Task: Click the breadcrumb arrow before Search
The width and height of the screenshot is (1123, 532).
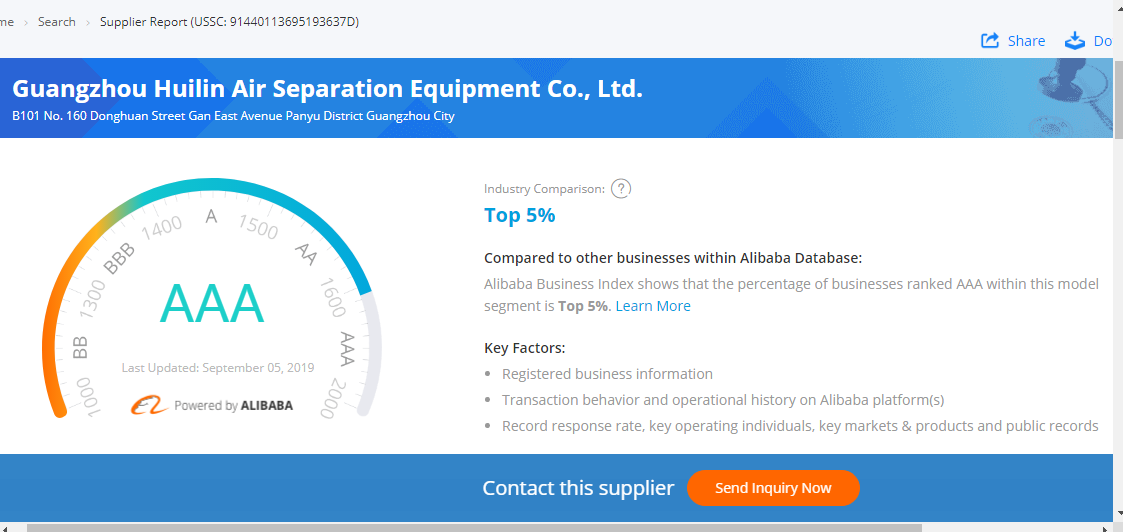Action: point(26,22)
